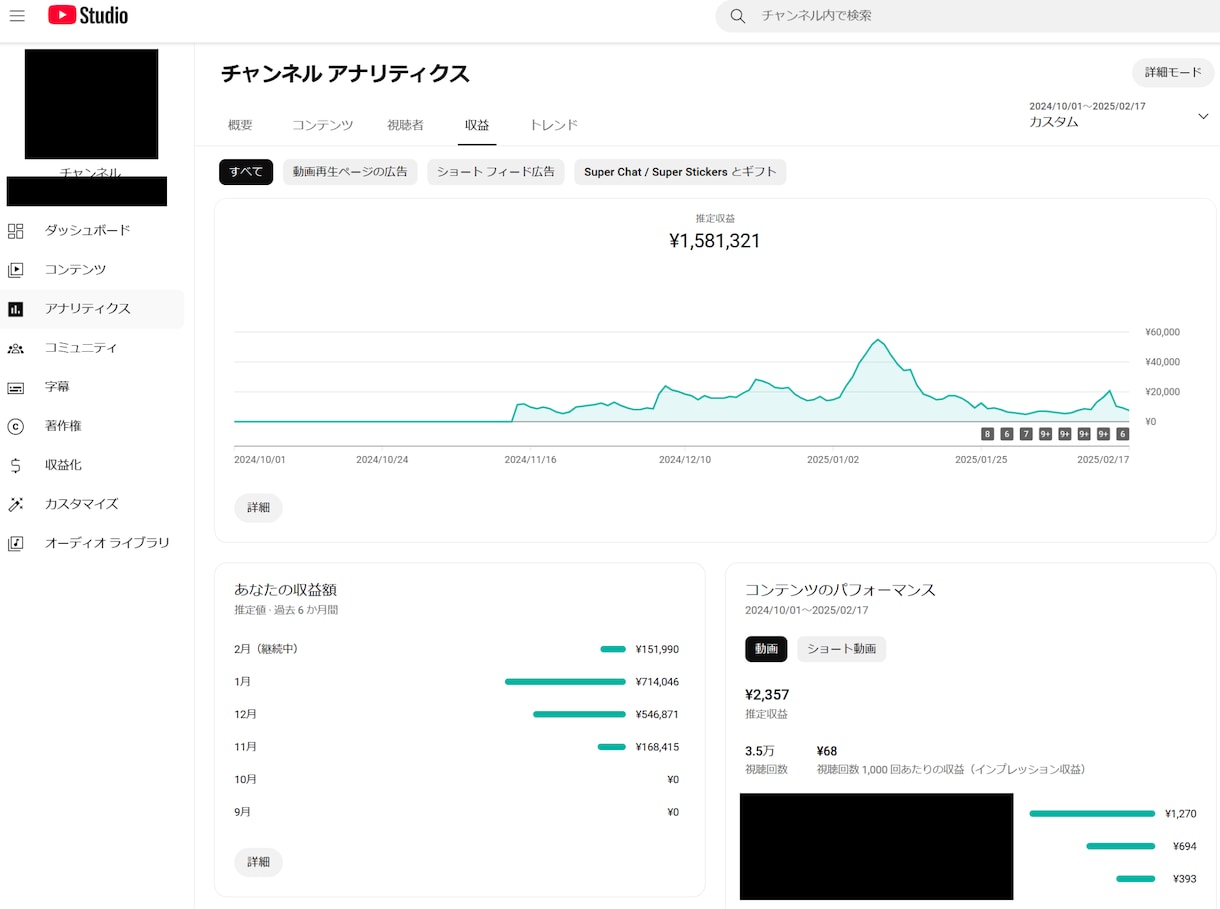Click the magnifier search icon
1220x909 pixels.
[x=738, y=16]
